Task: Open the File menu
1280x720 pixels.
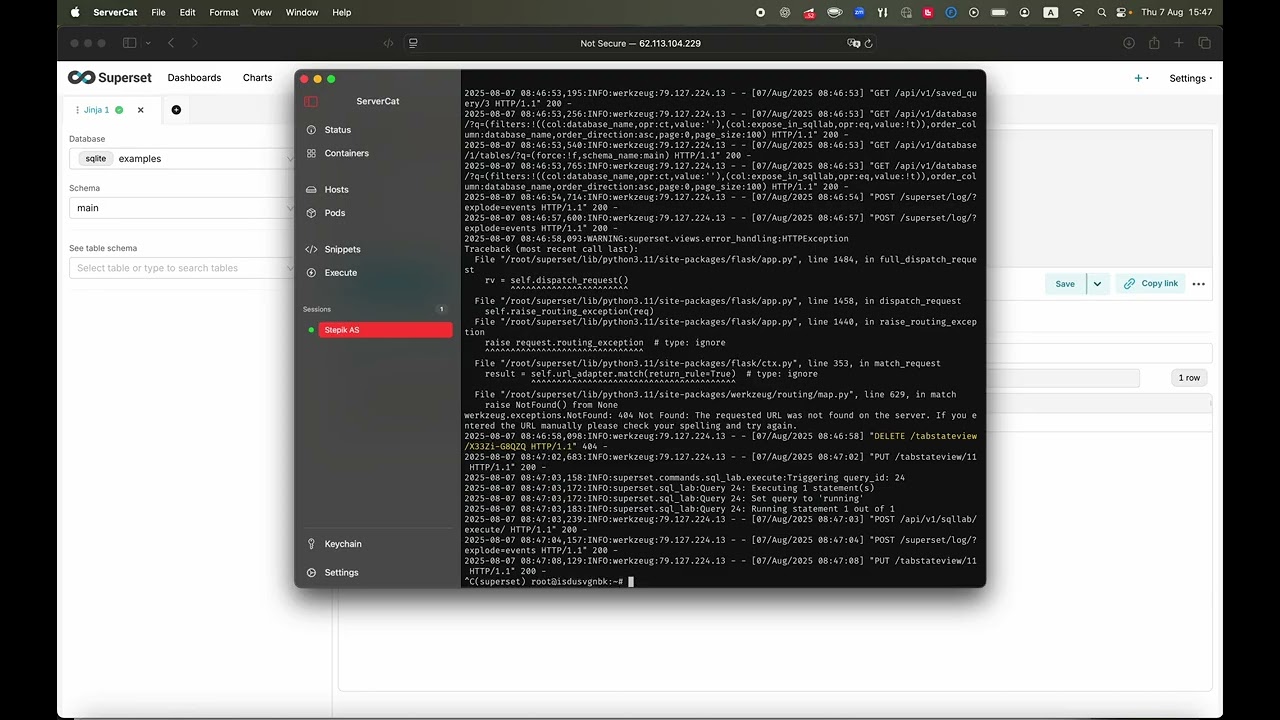Action: pyautogui.click(x=158, y=12)
